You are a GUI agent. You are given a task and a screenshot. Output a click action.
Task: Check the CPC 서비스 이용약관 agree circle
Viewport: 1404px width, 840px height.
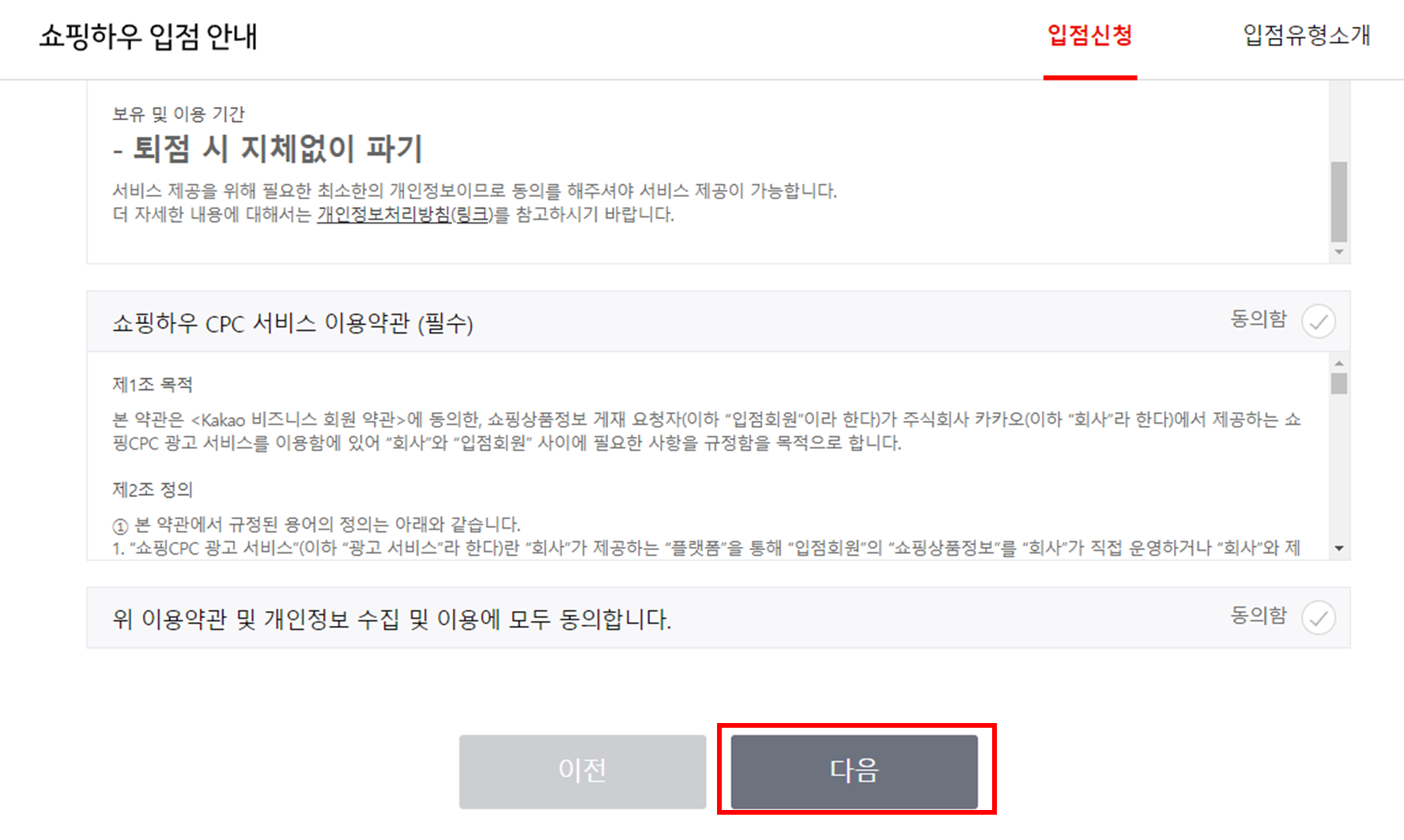1319,322
